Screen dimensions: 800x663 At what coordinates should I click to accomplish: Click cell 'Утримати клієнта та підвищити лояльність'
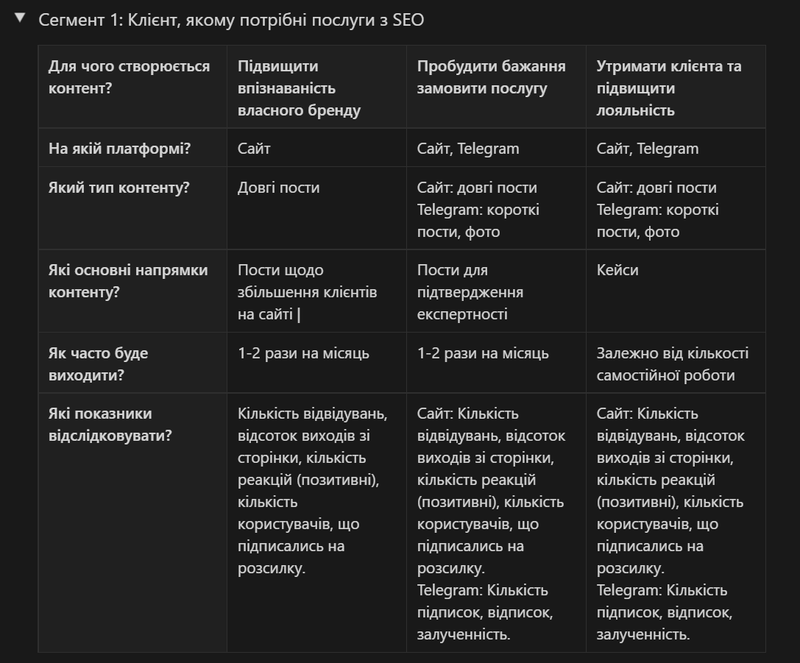[676, 87]
